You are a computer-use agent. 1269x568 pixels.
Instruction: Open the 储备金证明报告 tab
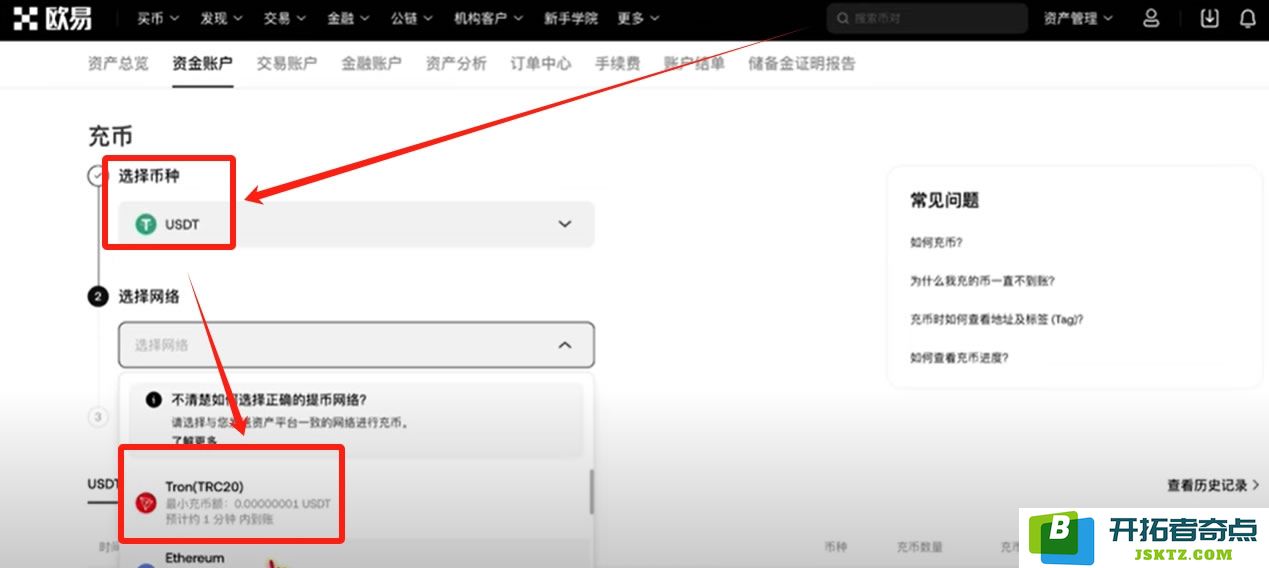(802, 63)
